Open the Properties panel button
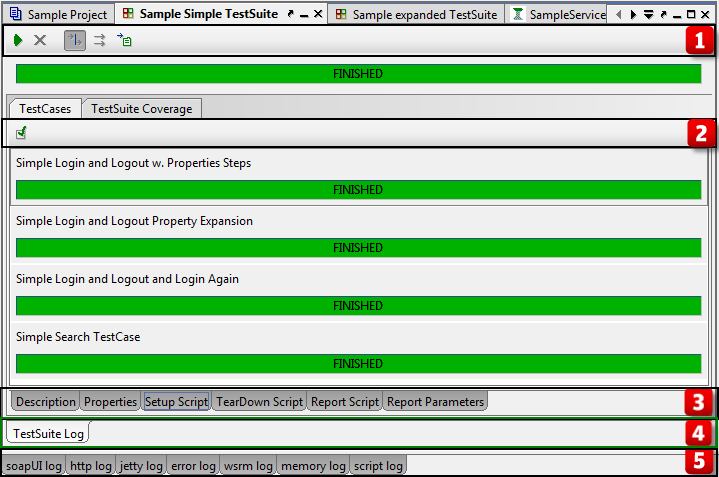 110,402
